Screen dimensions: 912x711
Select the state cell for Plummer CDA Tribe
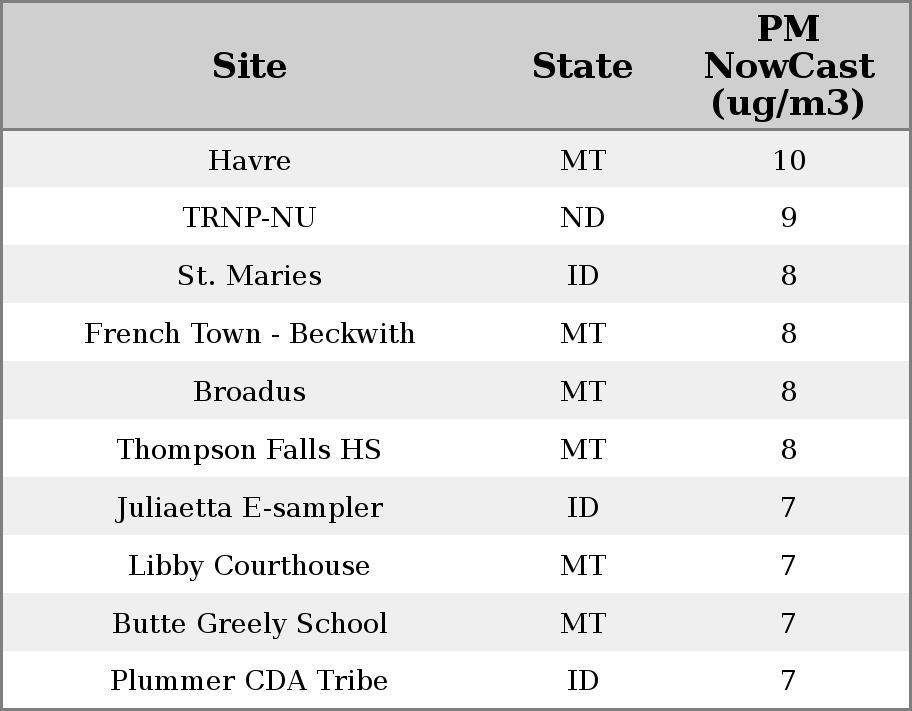582,681
